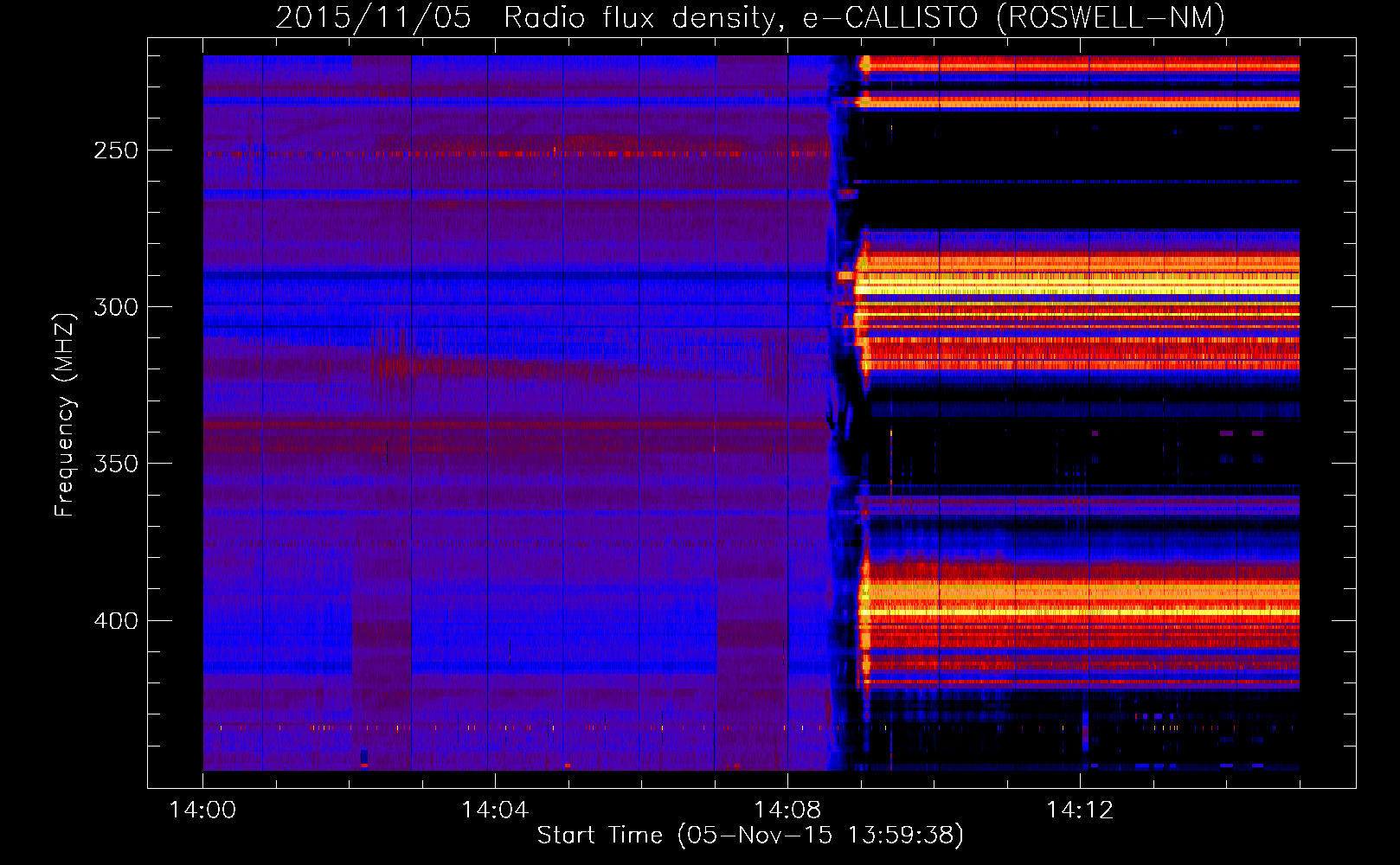Click the plot title '2015/11/05 Radio flux density'
The image size is (1400, 865).
click(x=750, y=18)
